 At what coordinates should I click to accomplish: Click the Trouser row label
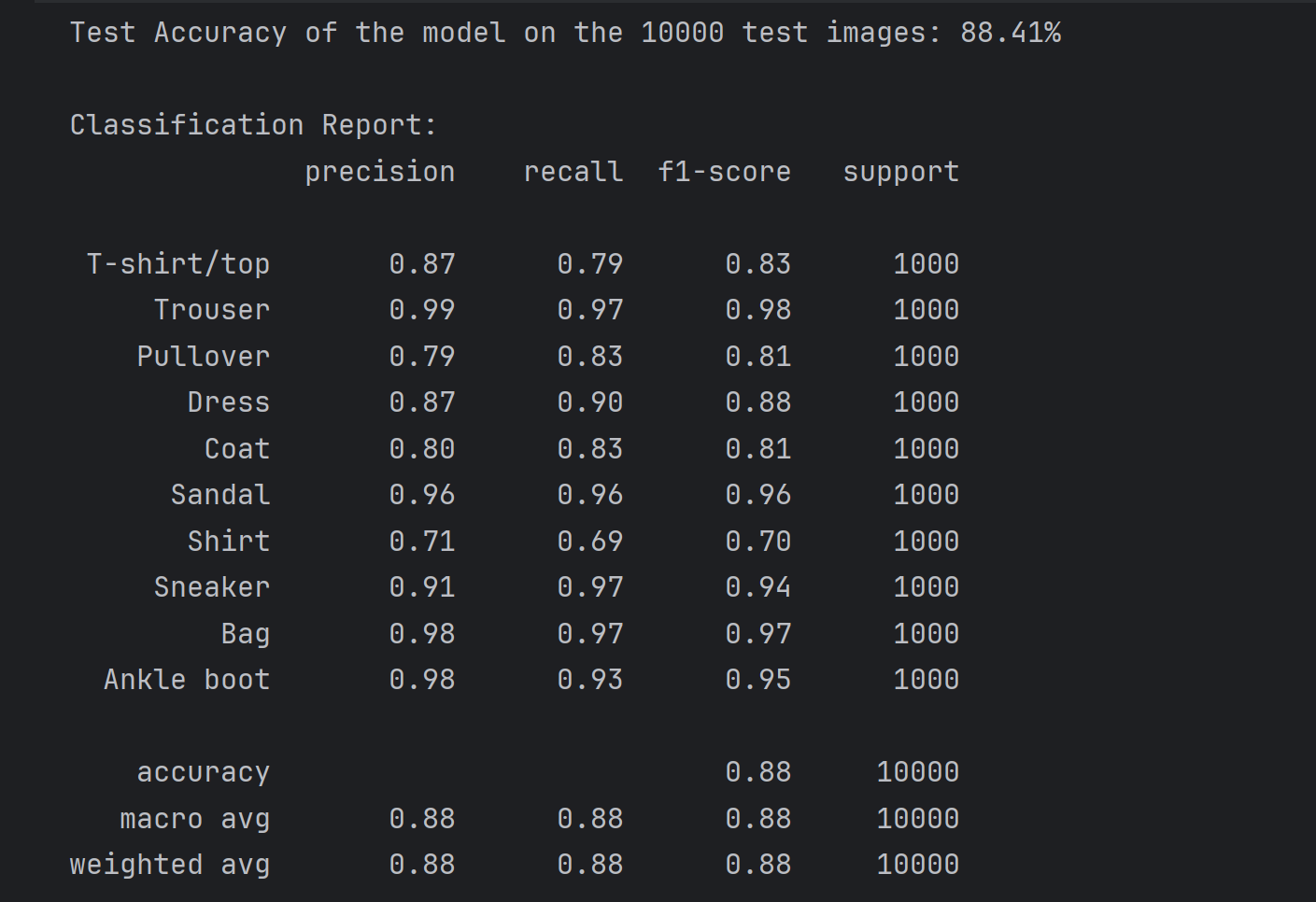212,310
